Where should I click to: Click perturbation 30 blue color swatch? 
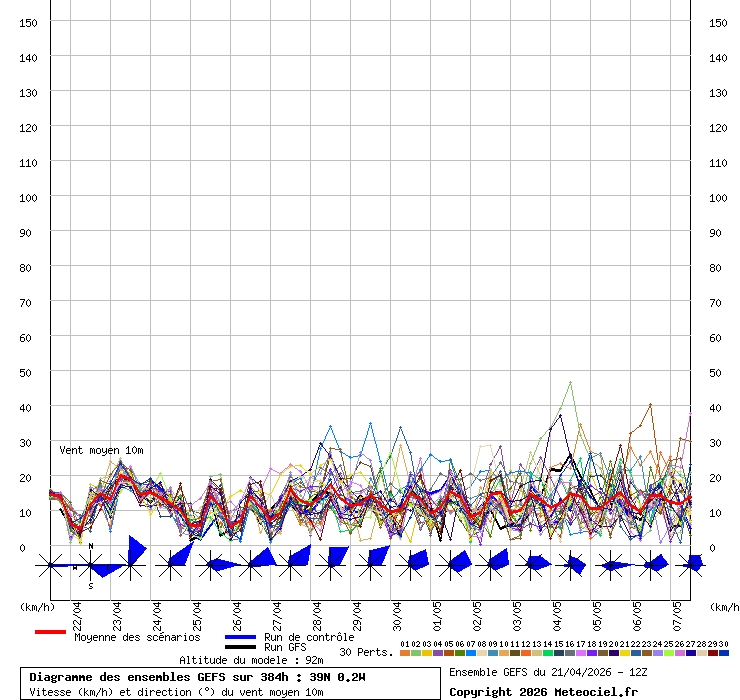723,653
